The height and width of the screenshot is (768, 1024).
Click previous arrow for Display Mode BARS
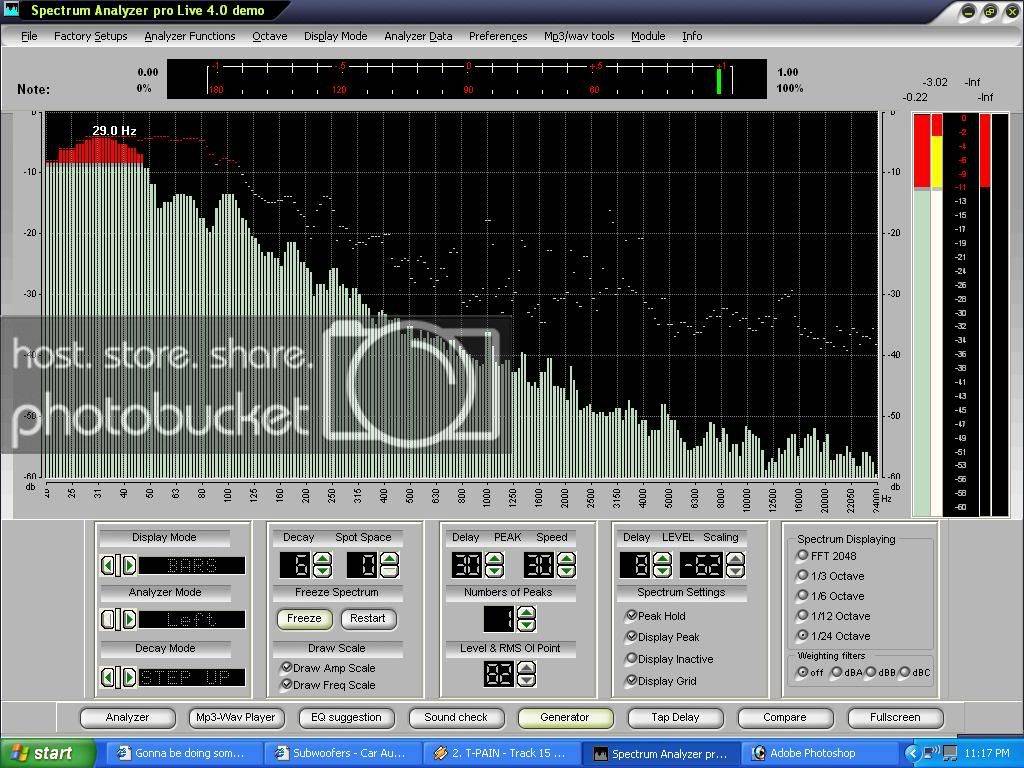pyautogui.click(x=108, y=565)
